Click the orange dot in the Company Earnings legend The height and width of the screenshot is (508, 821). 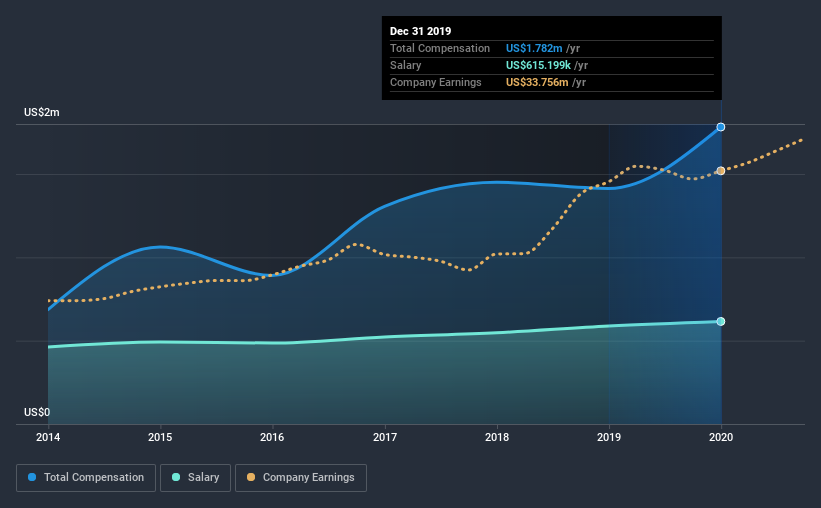click(251, 477)
